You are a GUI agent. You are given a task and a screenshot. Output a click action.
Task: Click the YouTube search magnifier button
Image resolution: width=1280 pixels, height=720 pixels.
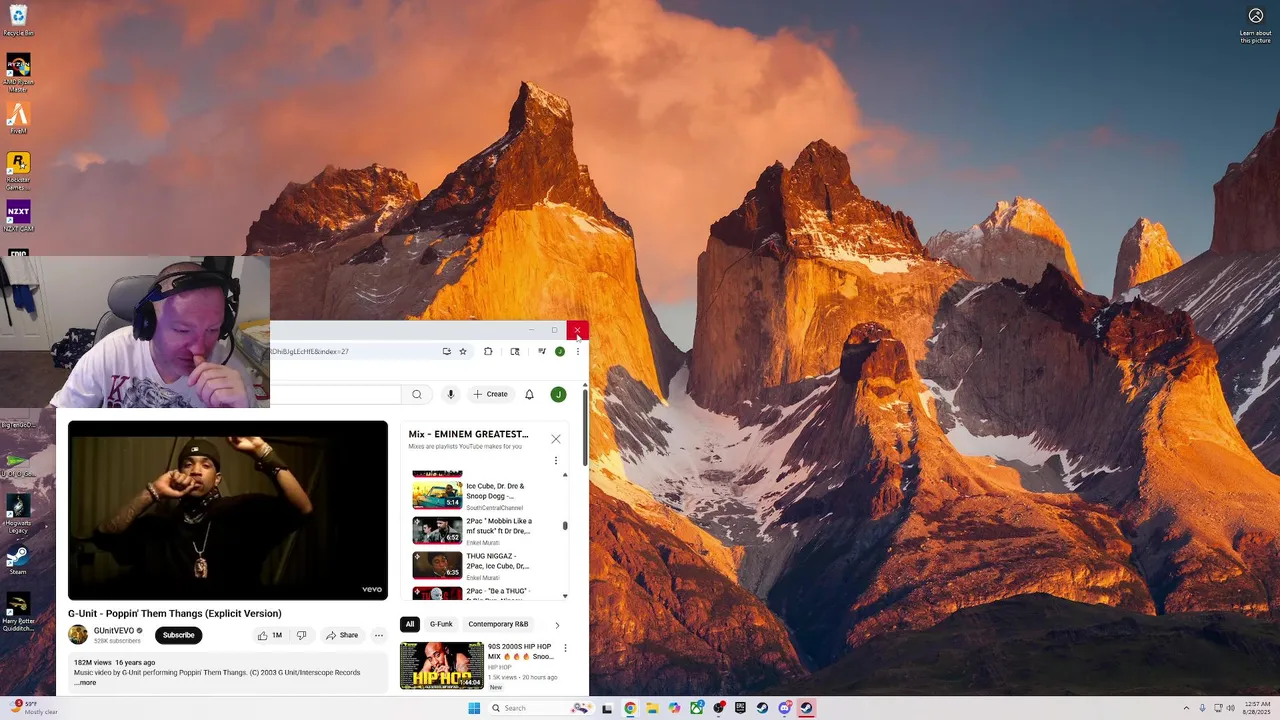417,394
